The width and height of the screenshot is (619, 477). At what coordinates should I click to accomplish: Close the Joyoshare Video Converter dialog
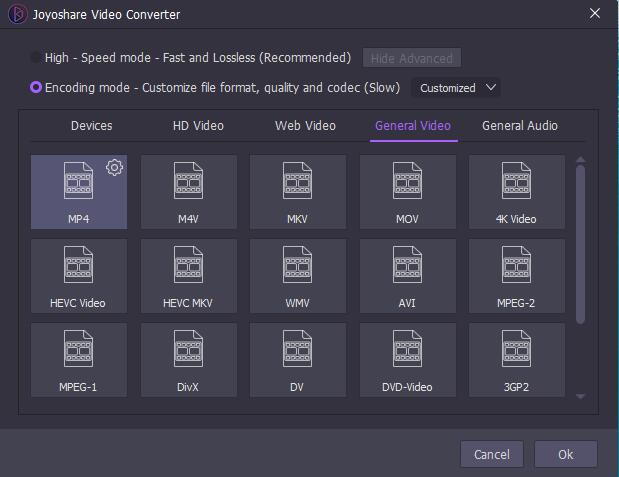pyautogui.click(x=595, y=14)
